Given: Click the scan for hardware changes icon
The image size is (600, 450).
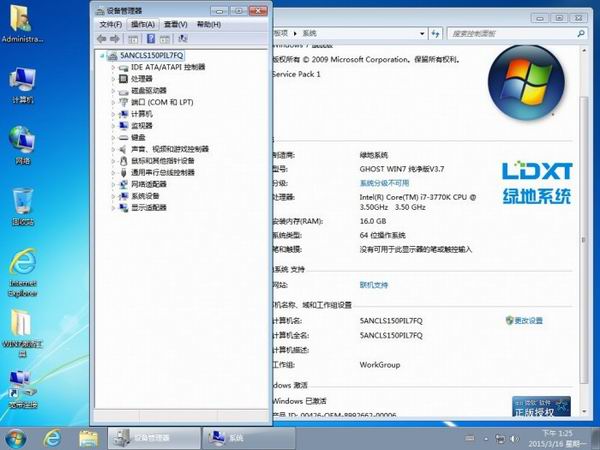Looking at the screenshot, I should 183,39.
